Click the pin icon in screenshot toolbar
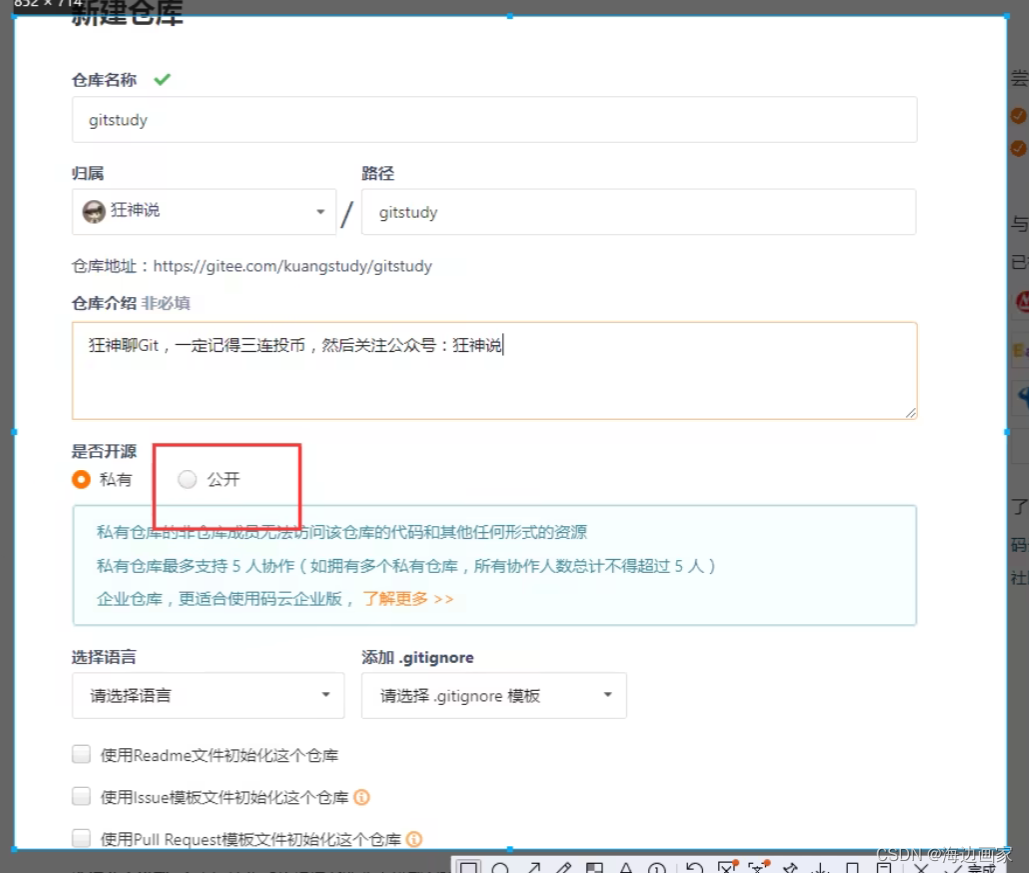 click(790, 868)
